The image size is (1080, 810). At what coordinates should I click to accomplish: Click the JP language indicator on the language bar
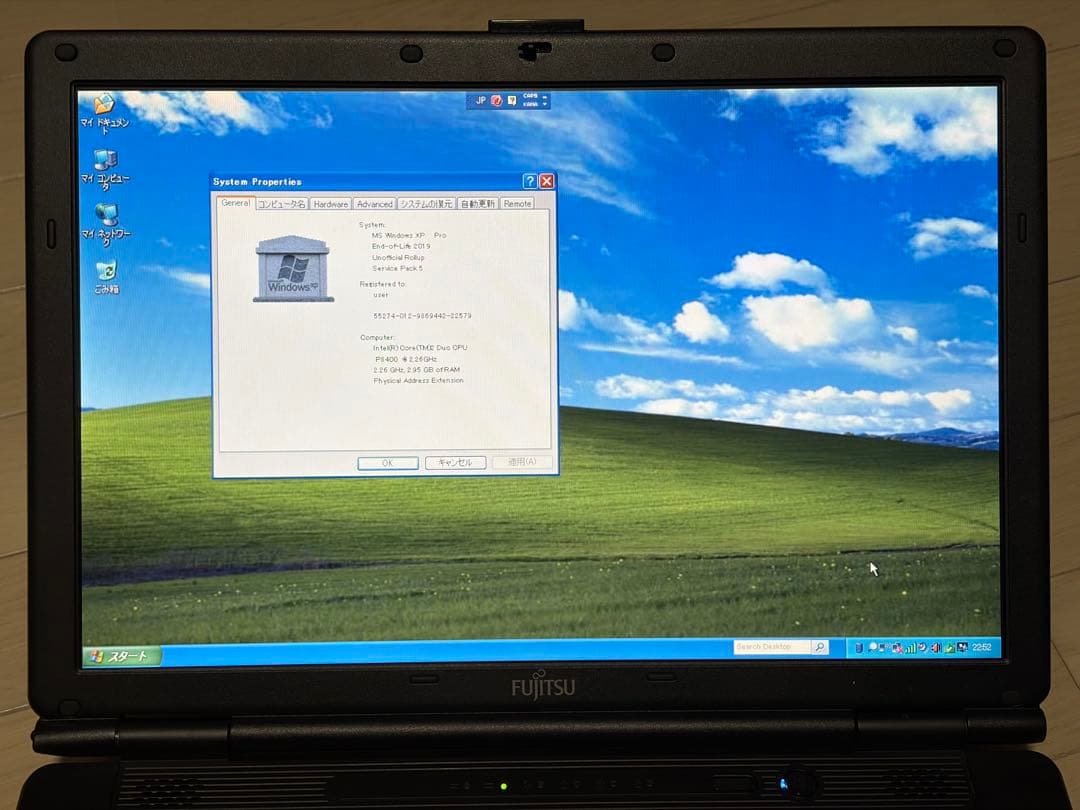[481, 100]
